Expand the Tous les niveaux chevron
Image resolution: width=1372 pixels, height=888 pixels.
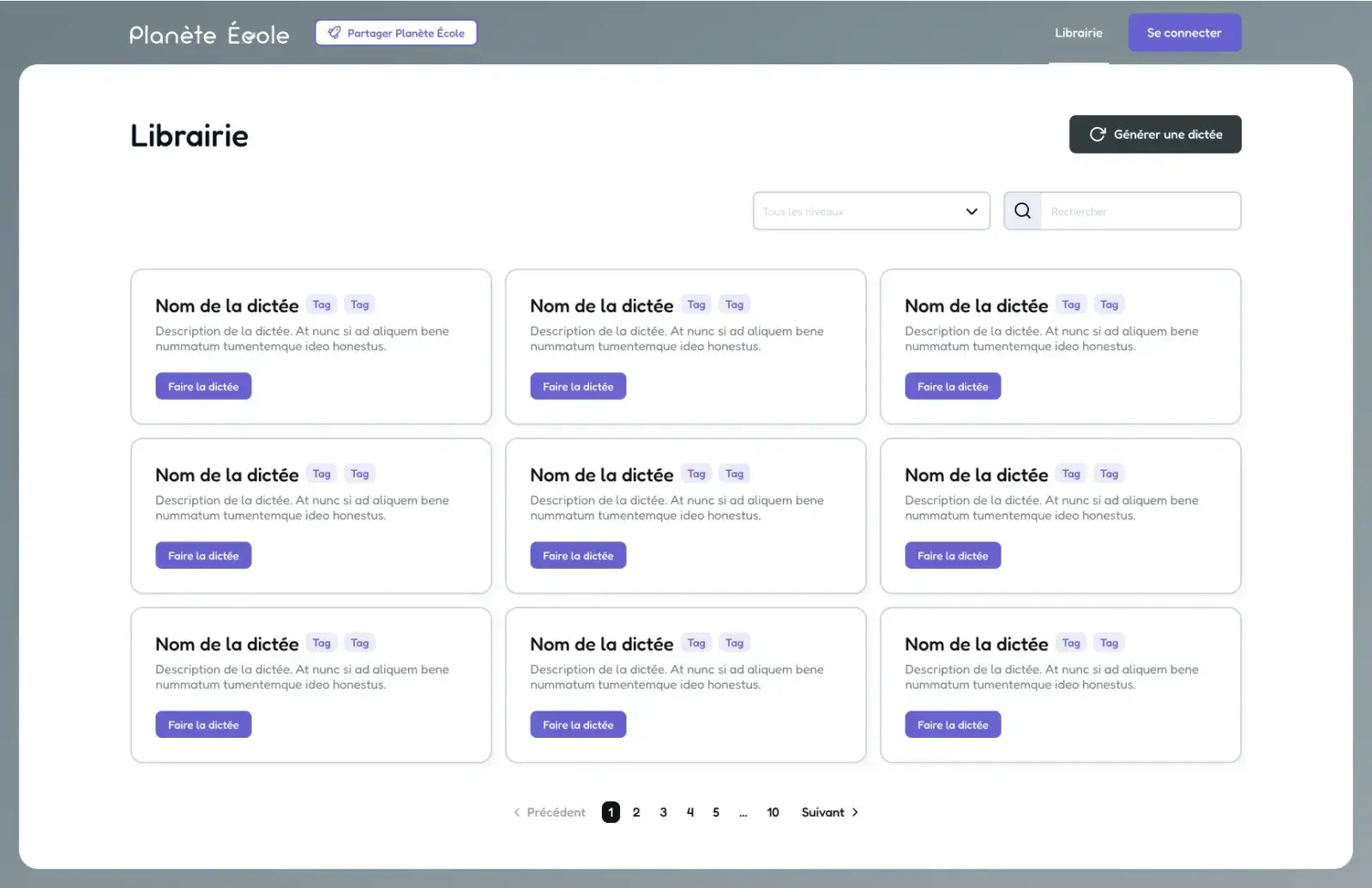click(x=972, y=211)
